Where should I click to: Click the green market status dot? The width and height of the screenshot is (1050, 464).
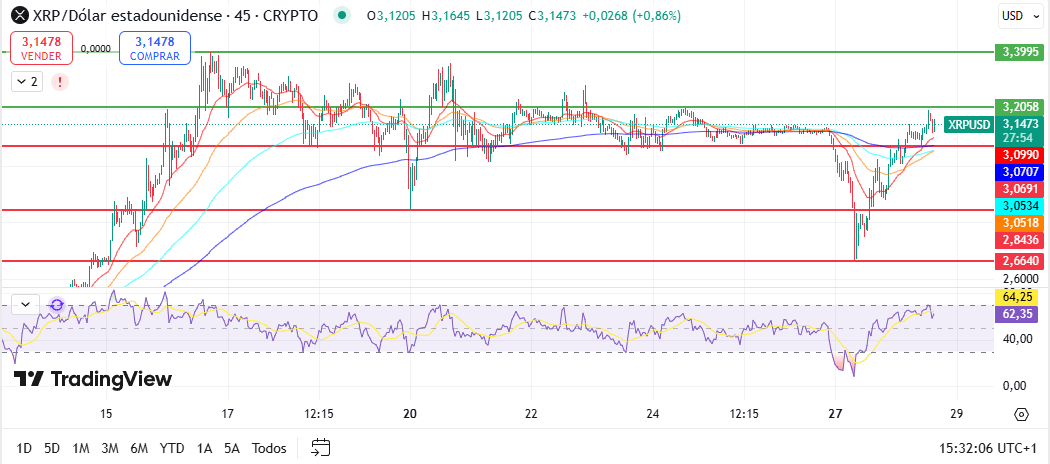pyautogui.click(x=343, y=15)
